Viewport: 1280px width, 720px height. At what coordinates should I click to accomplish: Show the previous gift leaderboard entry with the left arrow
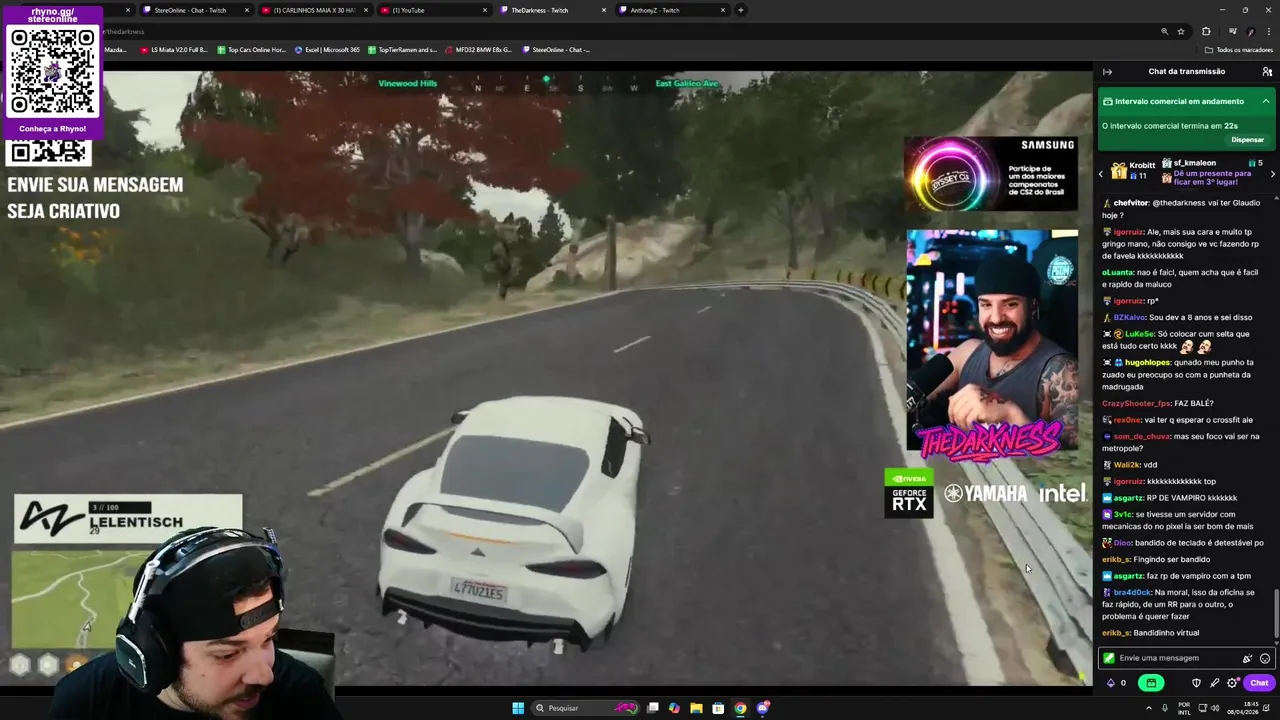tap(1101, 174)
